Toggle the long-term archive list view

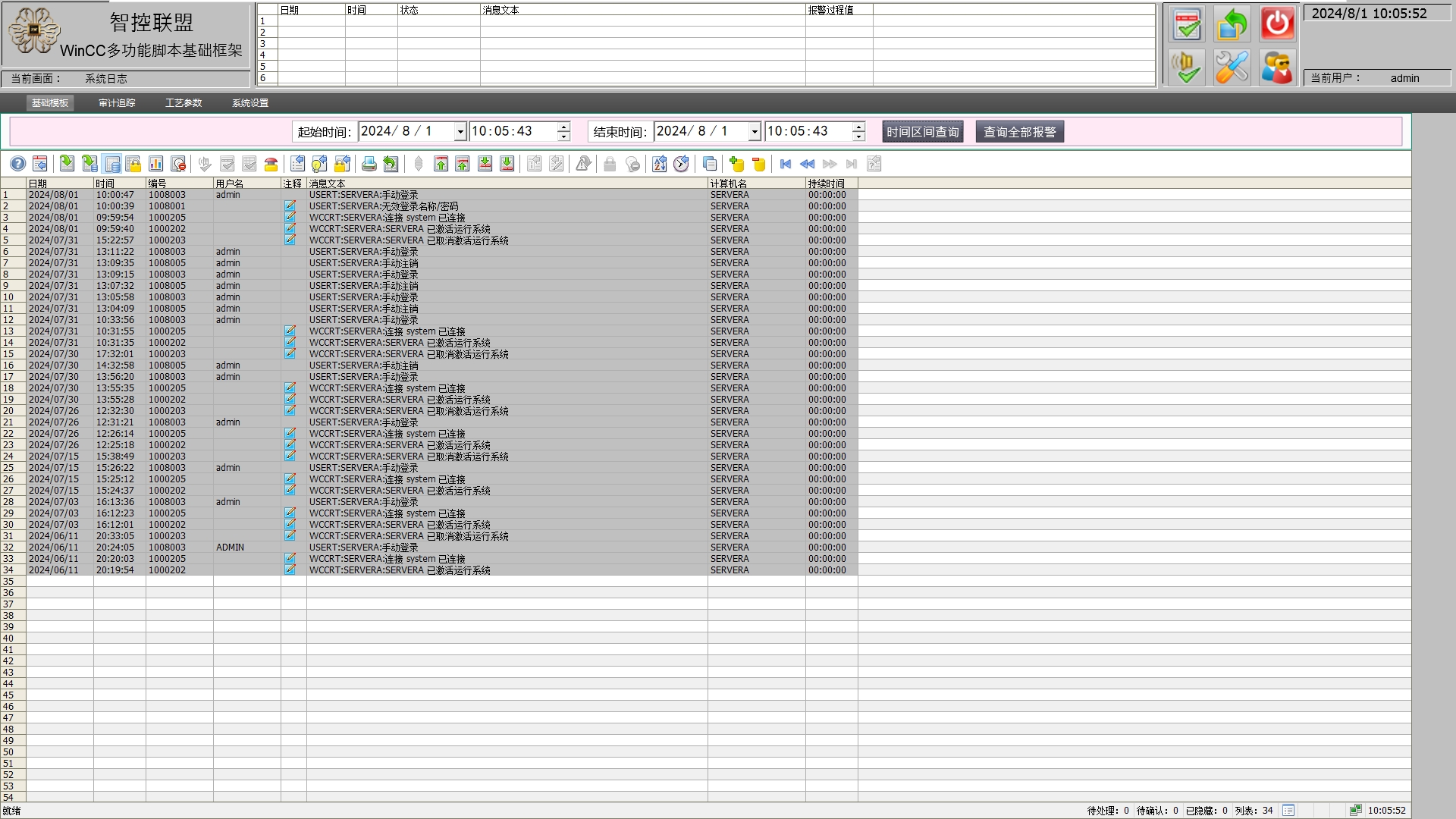(x=111, y=164)
